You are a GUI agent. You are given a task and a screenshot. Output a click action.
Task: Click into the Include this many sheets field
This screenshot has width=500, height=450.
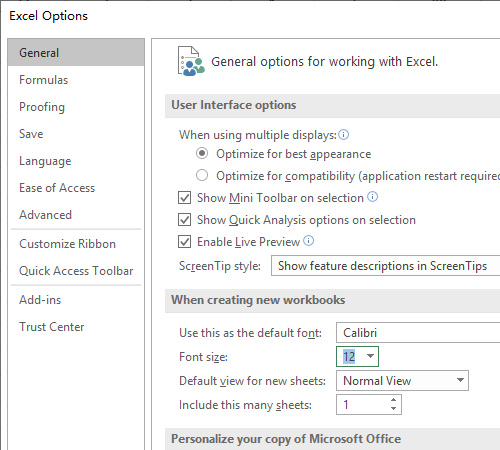coord(362,405)
